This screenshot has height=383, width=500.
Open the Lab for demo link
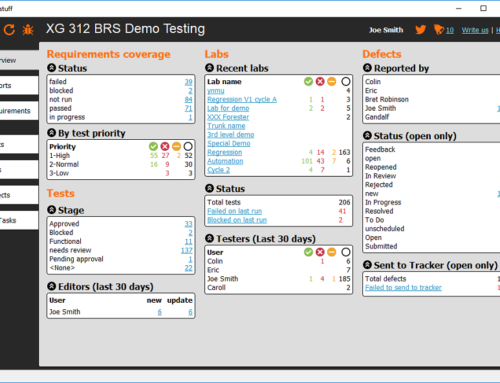[228, 108]
